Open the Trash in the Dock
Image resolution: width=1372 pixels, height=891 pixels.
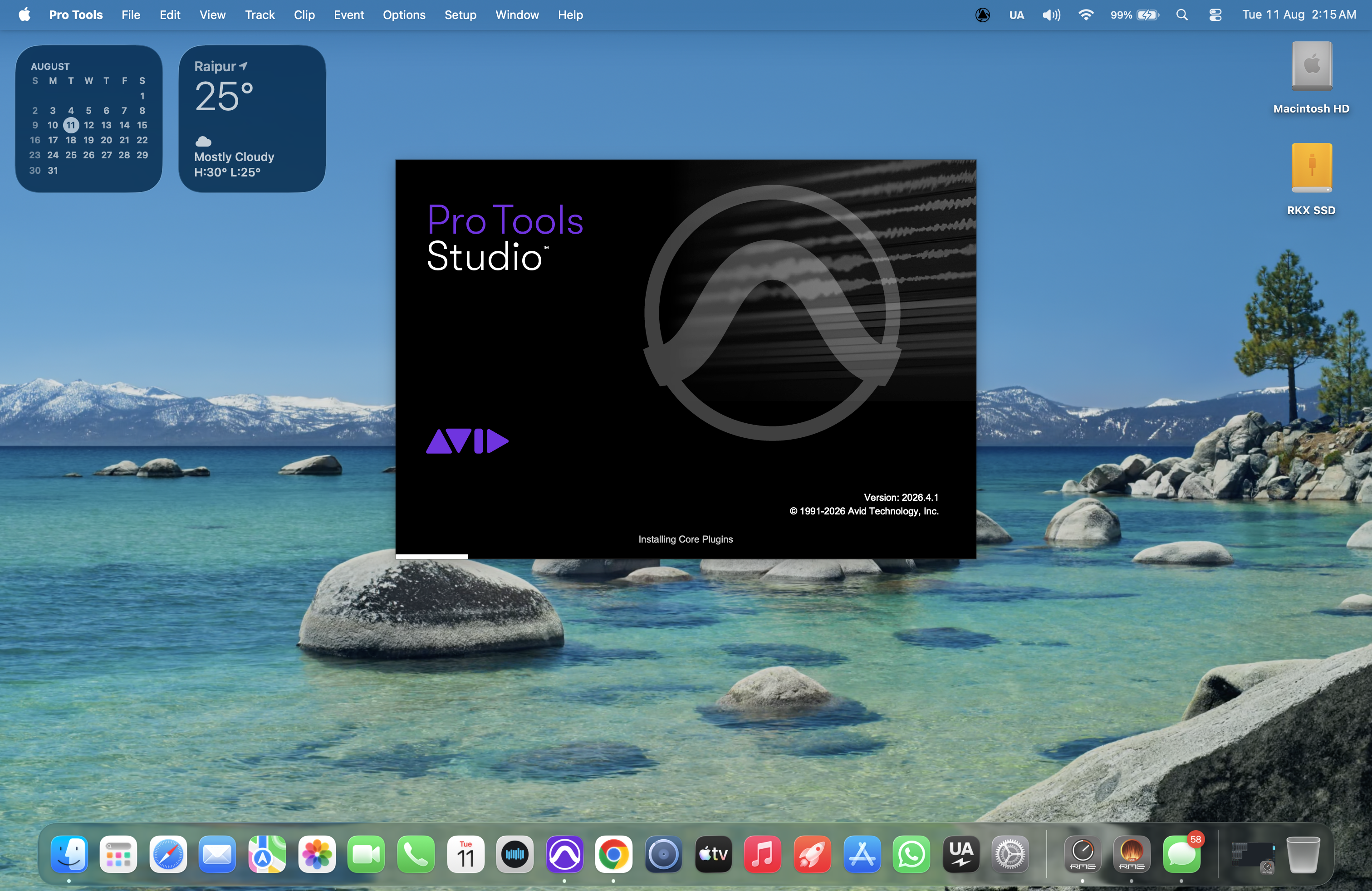[x=1303, y=854]
